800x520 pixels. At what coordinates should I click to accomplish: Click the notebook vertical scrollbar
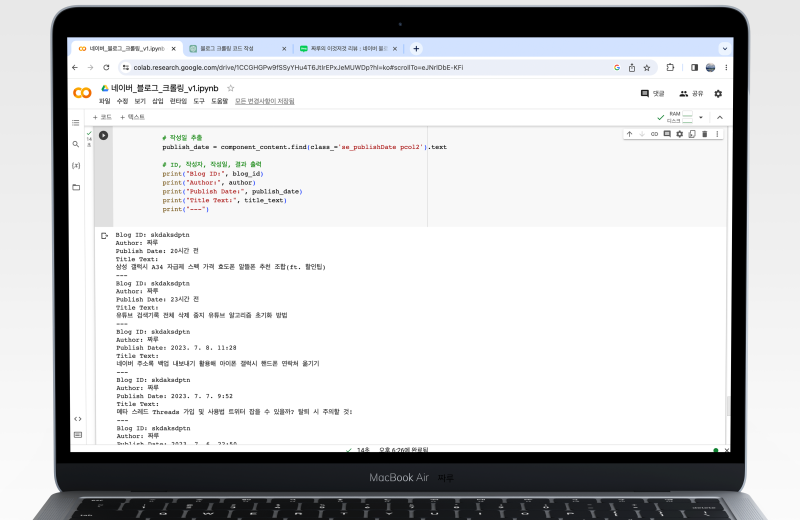[x=729, y=406]
